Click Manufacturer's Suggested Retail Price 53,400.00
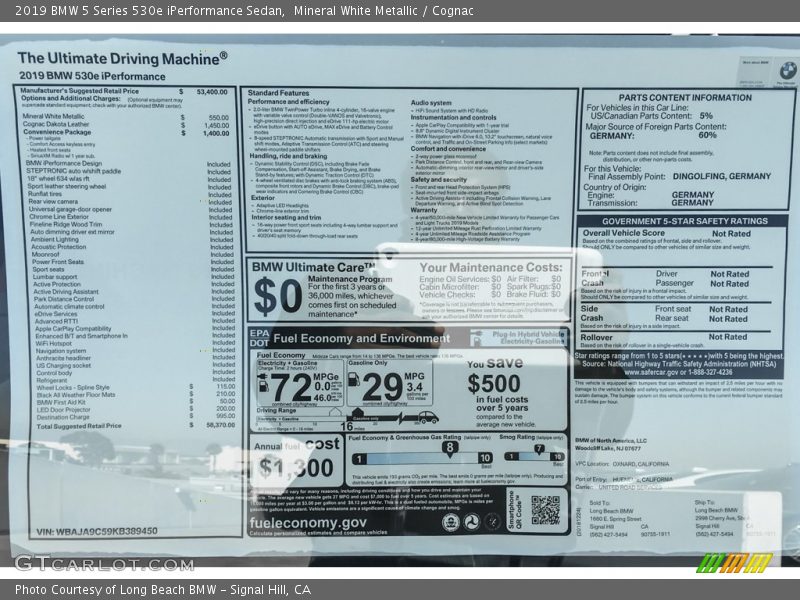The width and height of the screenshot is (800, 600). point(123,91)
